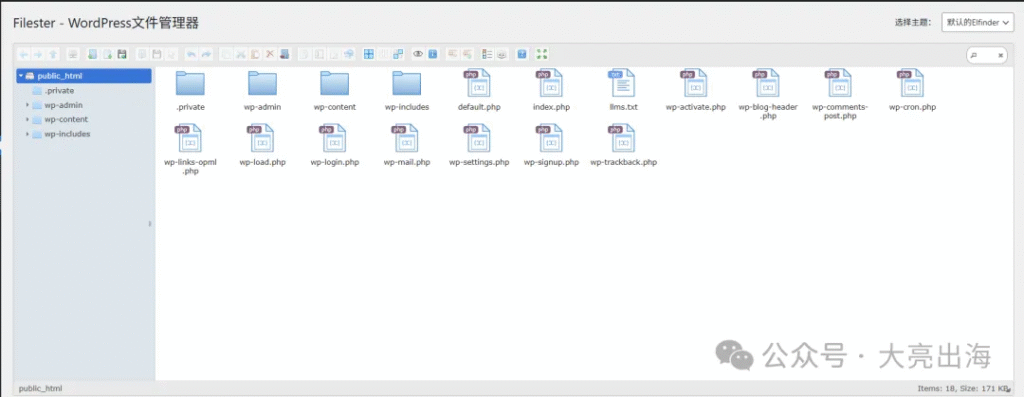The width and height of the screenshot is (1024, 397).
Task: Redo the action in the toolbar
Action: (x=206, y=54)
